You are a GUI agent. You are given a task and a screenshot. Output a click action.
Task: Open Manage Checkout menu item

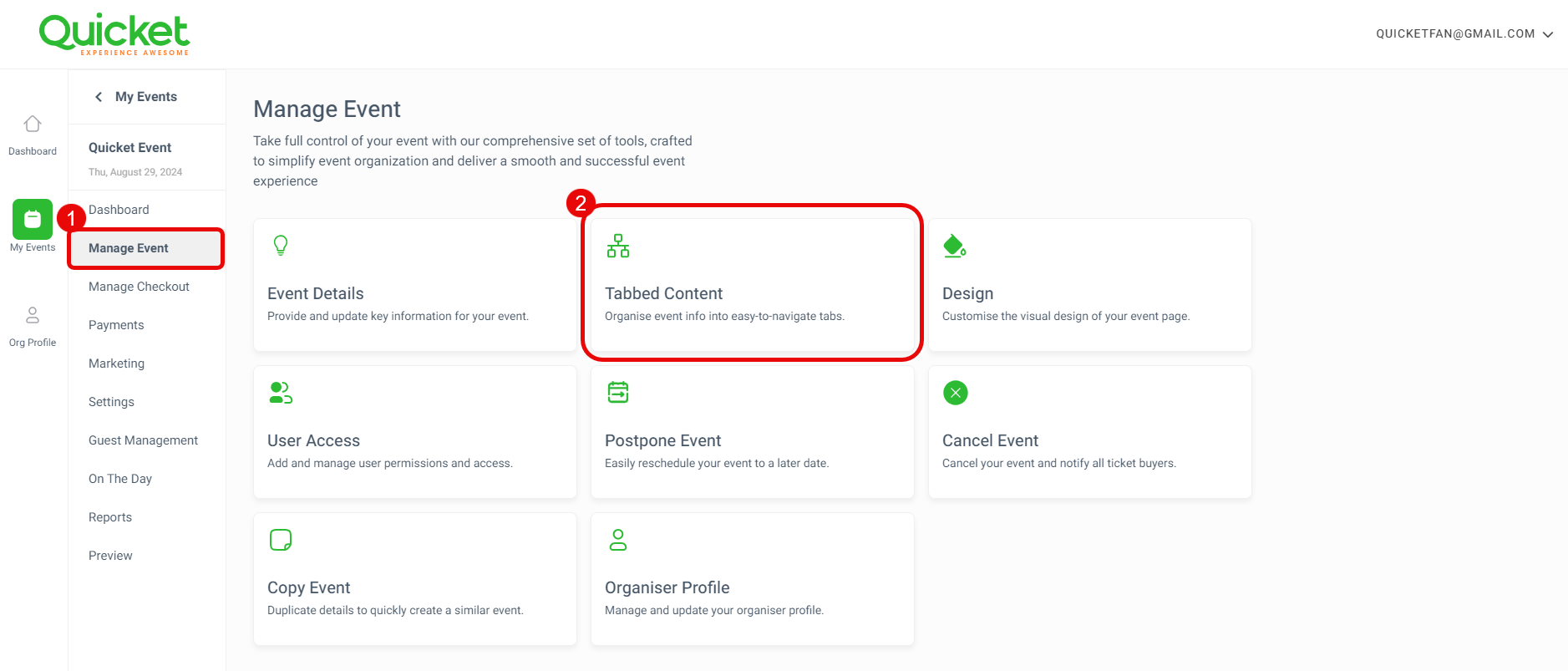(x=139, y=287)
